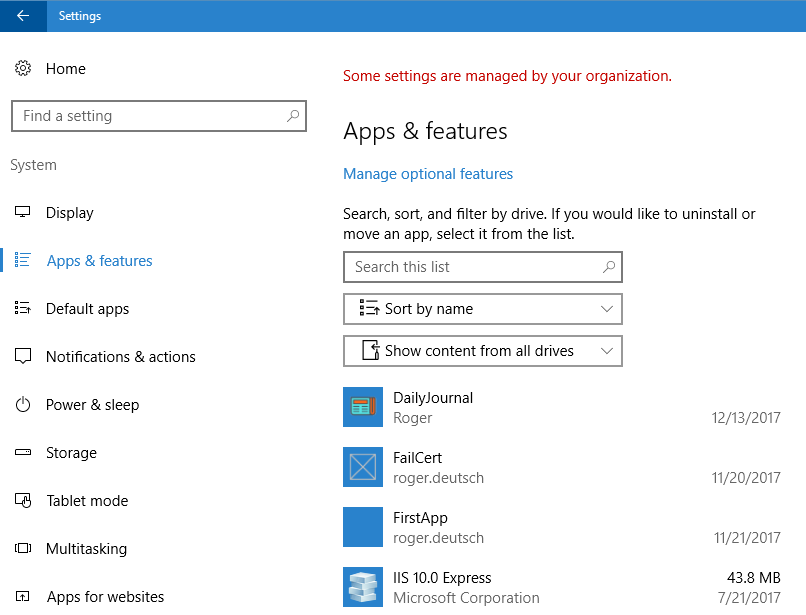Open the Sort by name dropdown arrow
The height and width of the screenshot is (615, 806).
tap(607, 309)
